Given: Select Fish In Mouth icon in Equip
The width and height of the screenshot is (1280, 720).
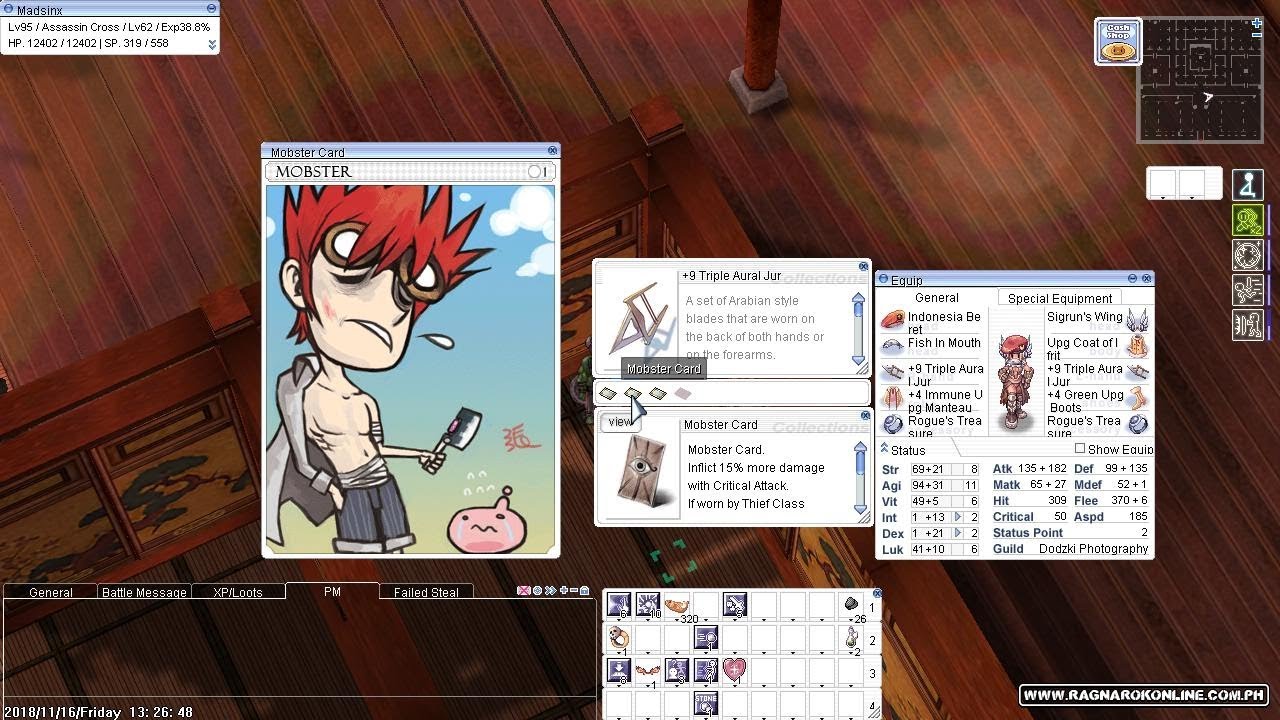Looking at the screenshot, I should (893, 346).
